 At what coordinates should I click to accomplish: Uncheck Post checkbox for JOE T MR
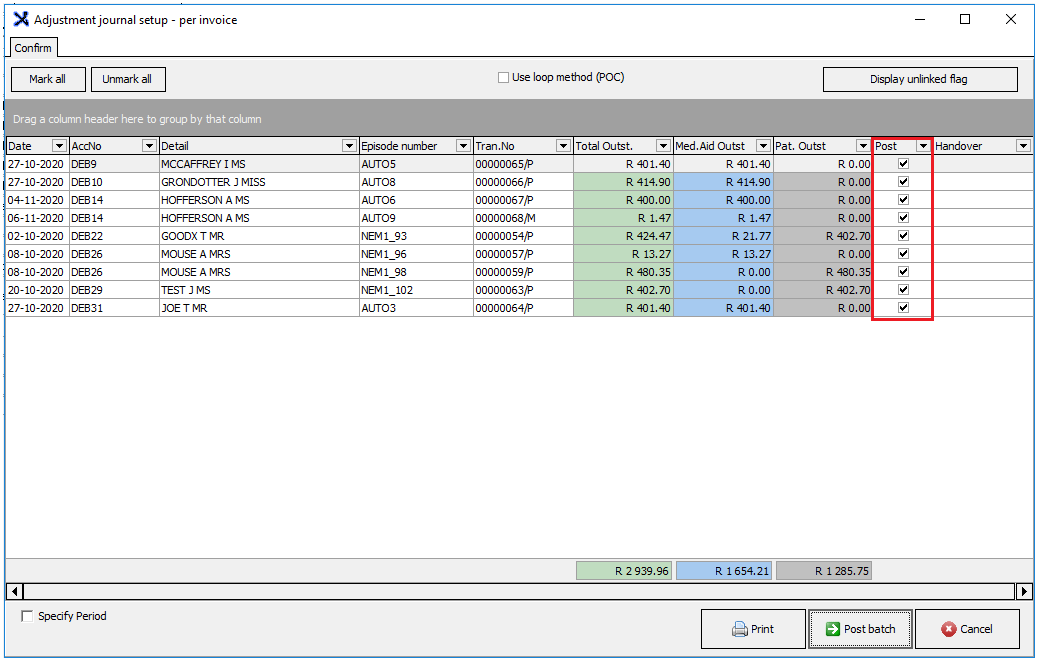click(x=903, y=308)
